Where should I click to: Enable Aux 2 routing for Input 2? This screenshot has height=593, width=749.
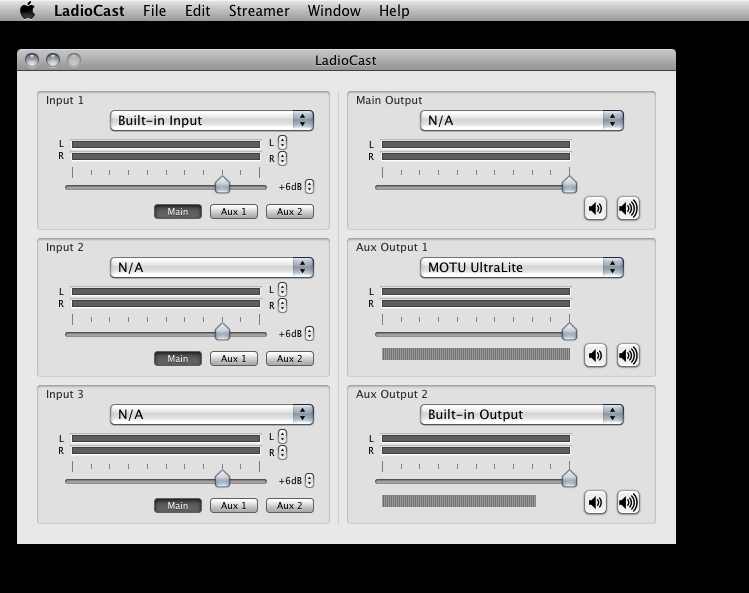pyautogui.click(x=290, y=359)
